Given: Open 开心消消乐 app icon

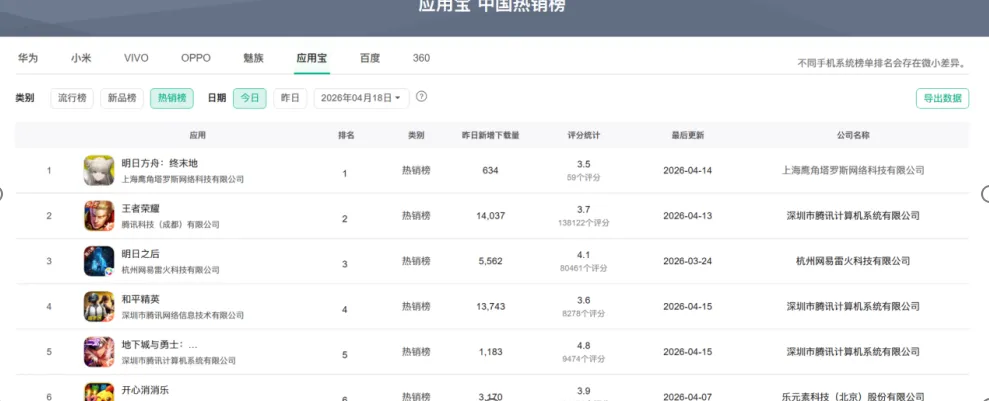Looking at the screenshot, I should 99,392.
